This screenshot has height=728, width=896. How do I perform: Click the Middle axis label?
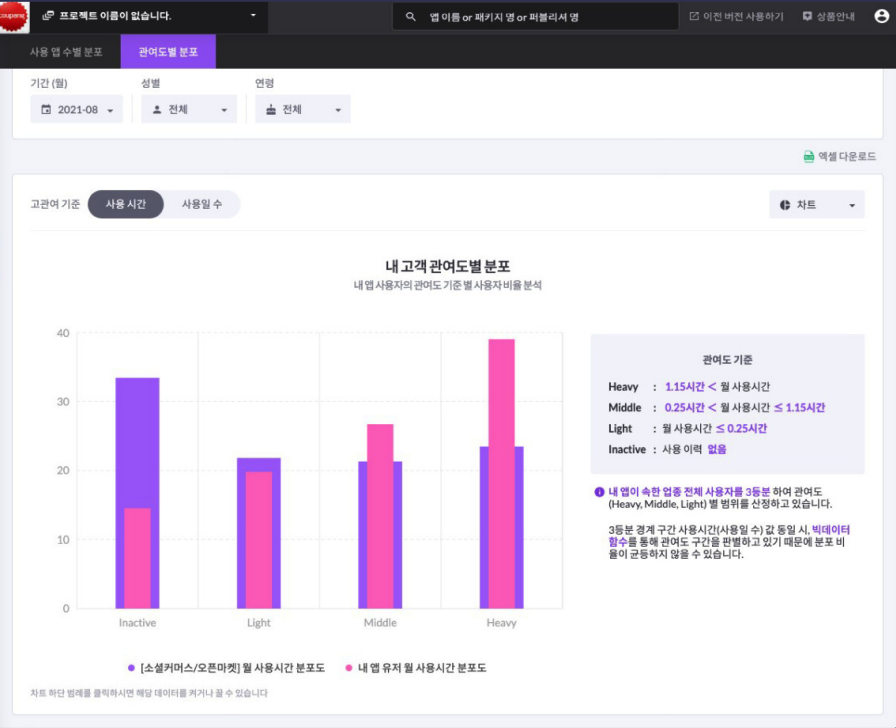(x=380, y=623)
